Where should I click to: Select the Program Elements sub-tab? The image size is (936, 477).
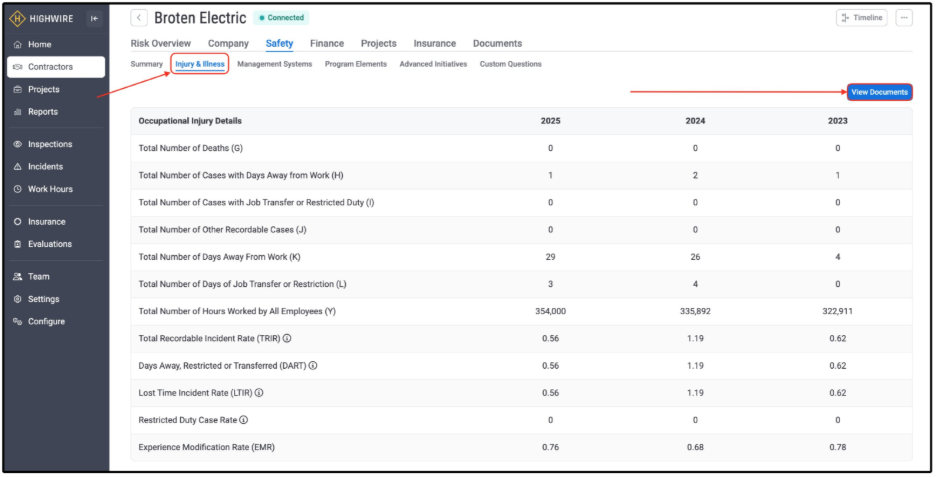point(356,64)
